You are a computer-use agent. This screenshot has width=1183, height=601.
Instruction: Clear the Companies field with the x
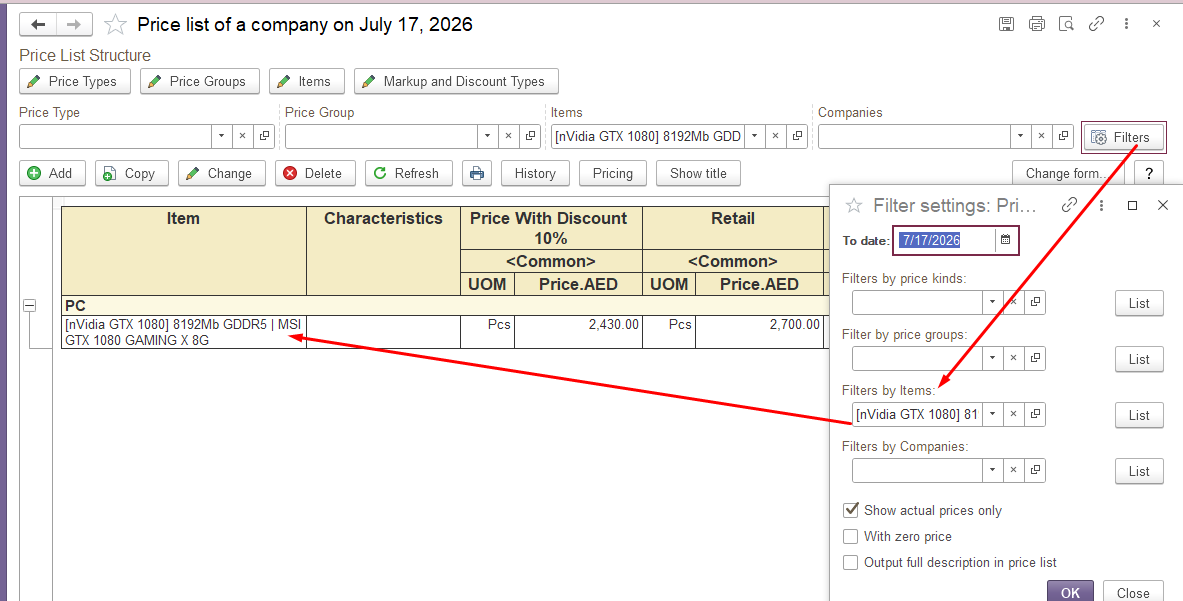coord(1041,136)
